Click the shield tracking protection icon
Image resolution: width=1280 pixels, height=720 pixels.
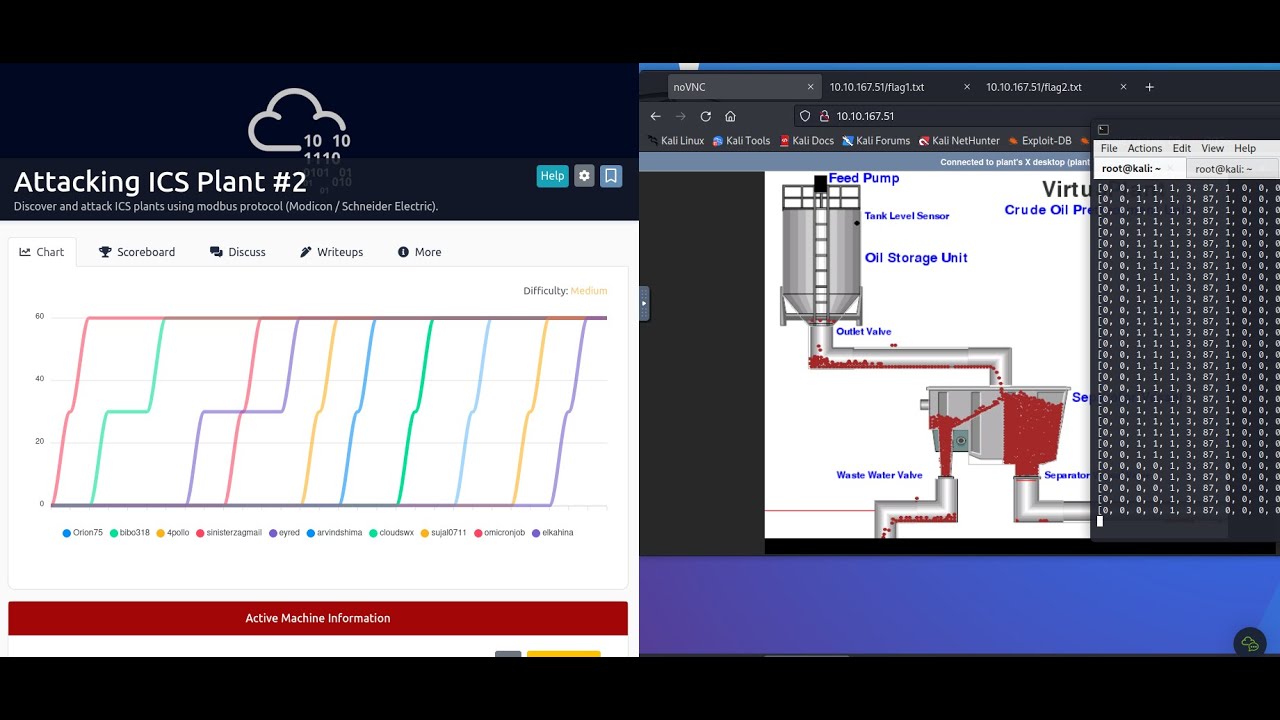(805, 116)
